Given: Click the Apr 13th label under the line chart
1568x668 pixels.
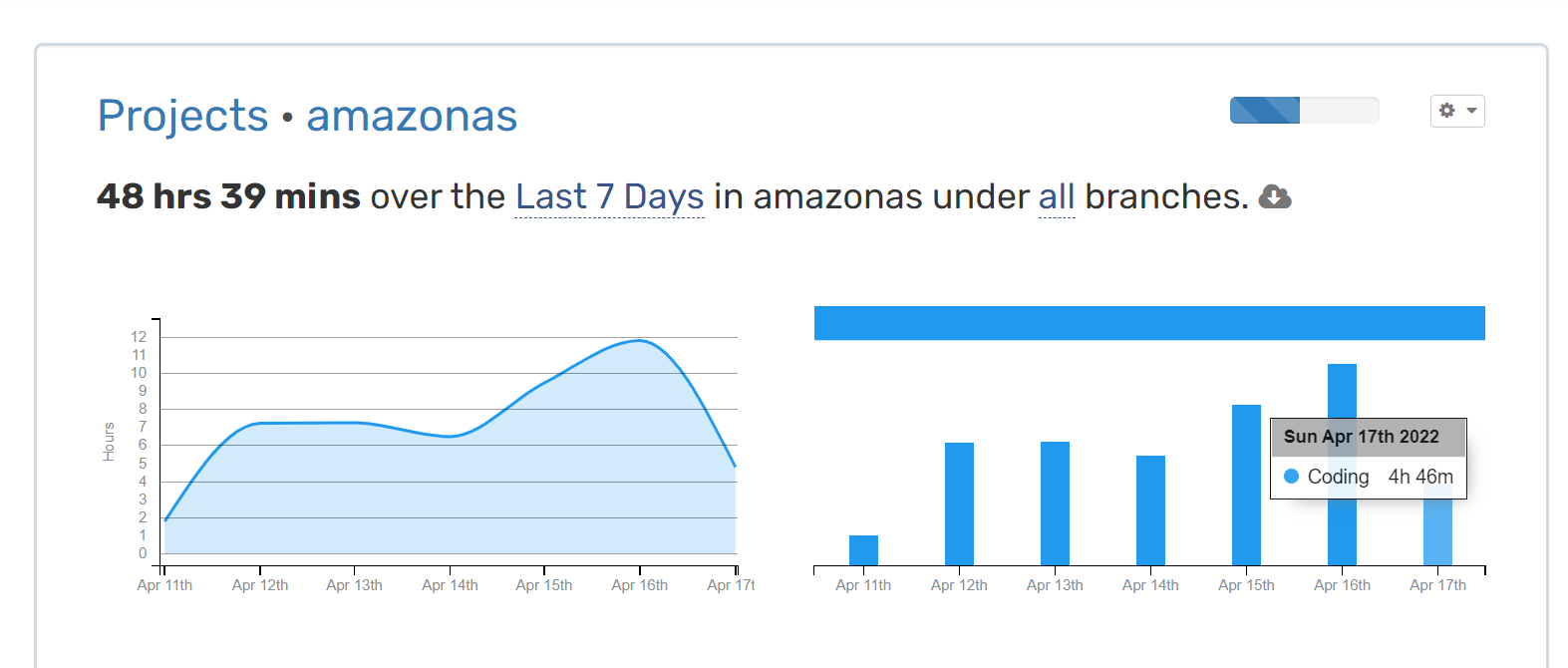Looking at the screenshot, I should click(x=355, y=585).
